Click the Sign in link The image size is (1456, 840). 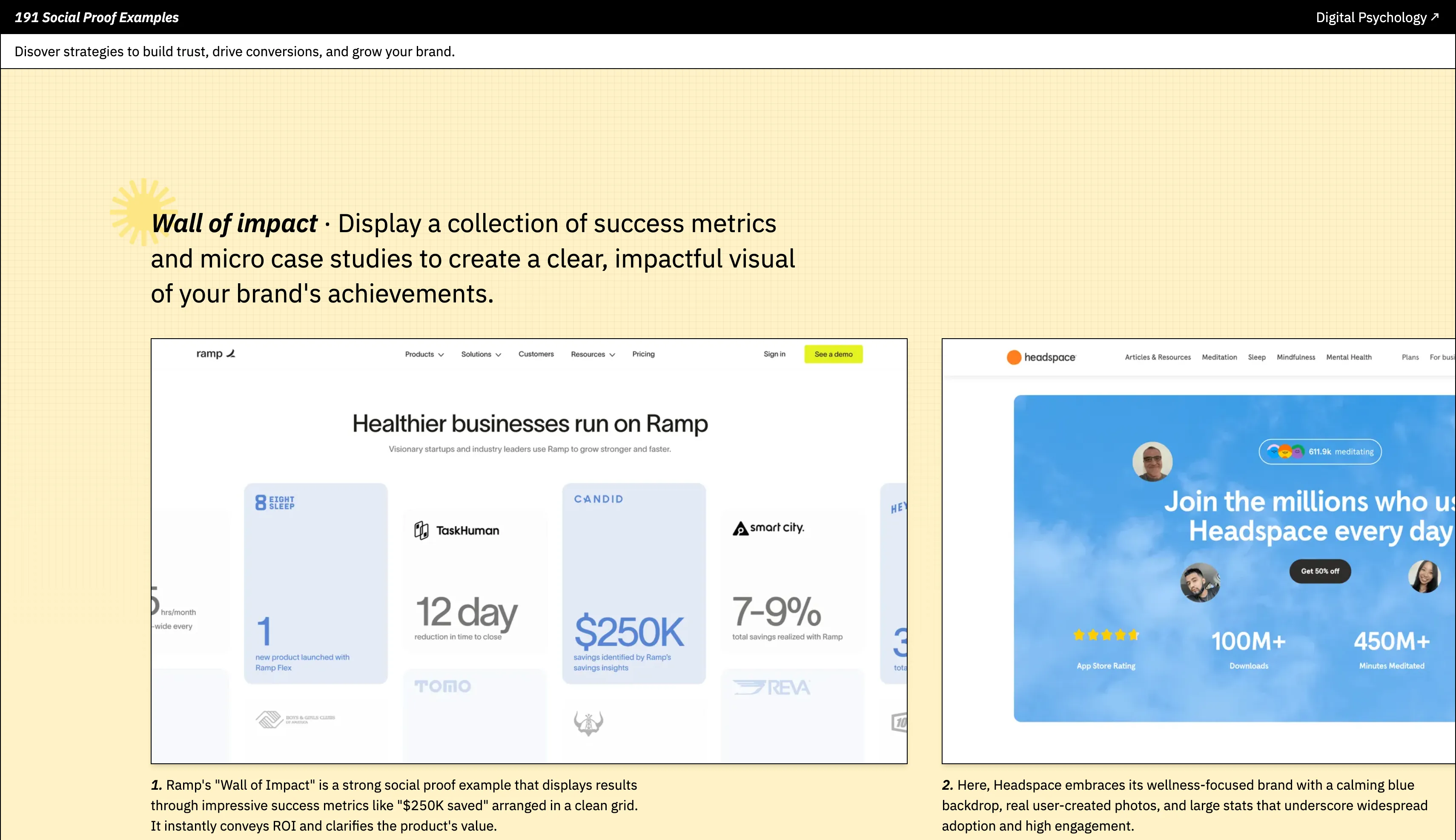pyautogui.click(x=774, y=354)
